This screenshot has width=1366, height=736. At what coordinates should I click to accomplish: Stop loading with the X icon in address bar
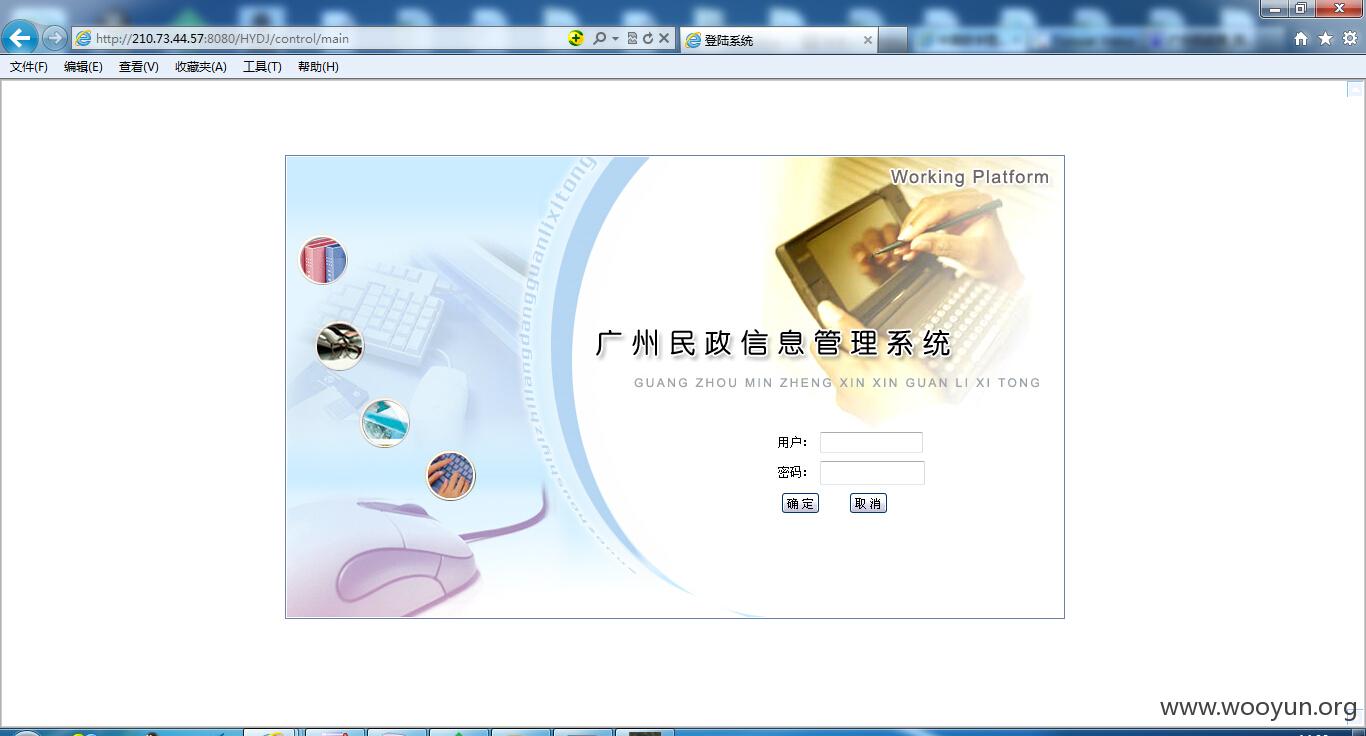tap(663, 38)
